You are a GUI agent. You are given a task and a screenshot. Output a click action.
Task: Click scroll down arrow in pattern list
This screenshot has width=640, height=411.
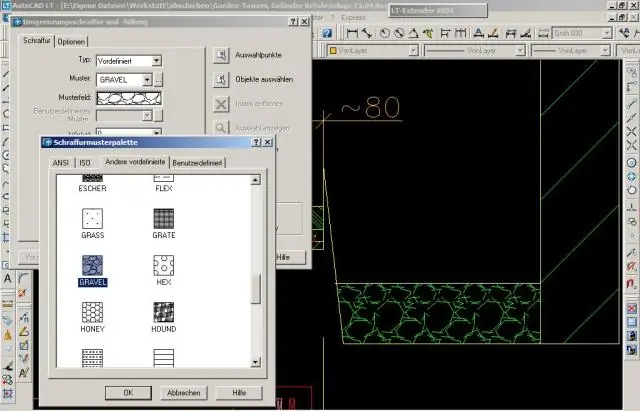pyautogui.click(x=256, y=362)
